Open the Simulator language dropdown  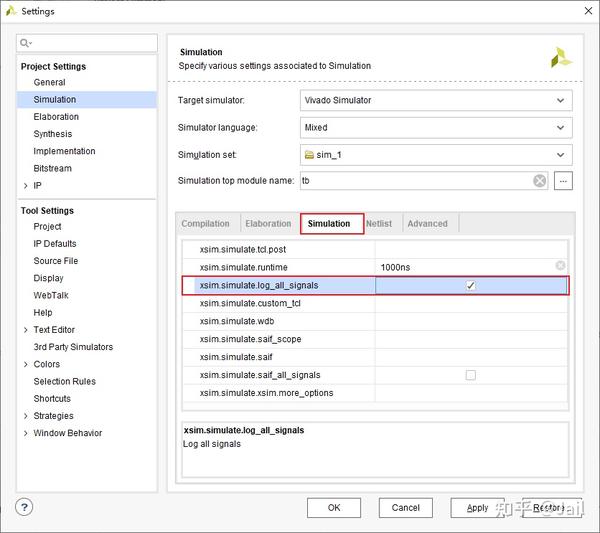coord(436,127)
